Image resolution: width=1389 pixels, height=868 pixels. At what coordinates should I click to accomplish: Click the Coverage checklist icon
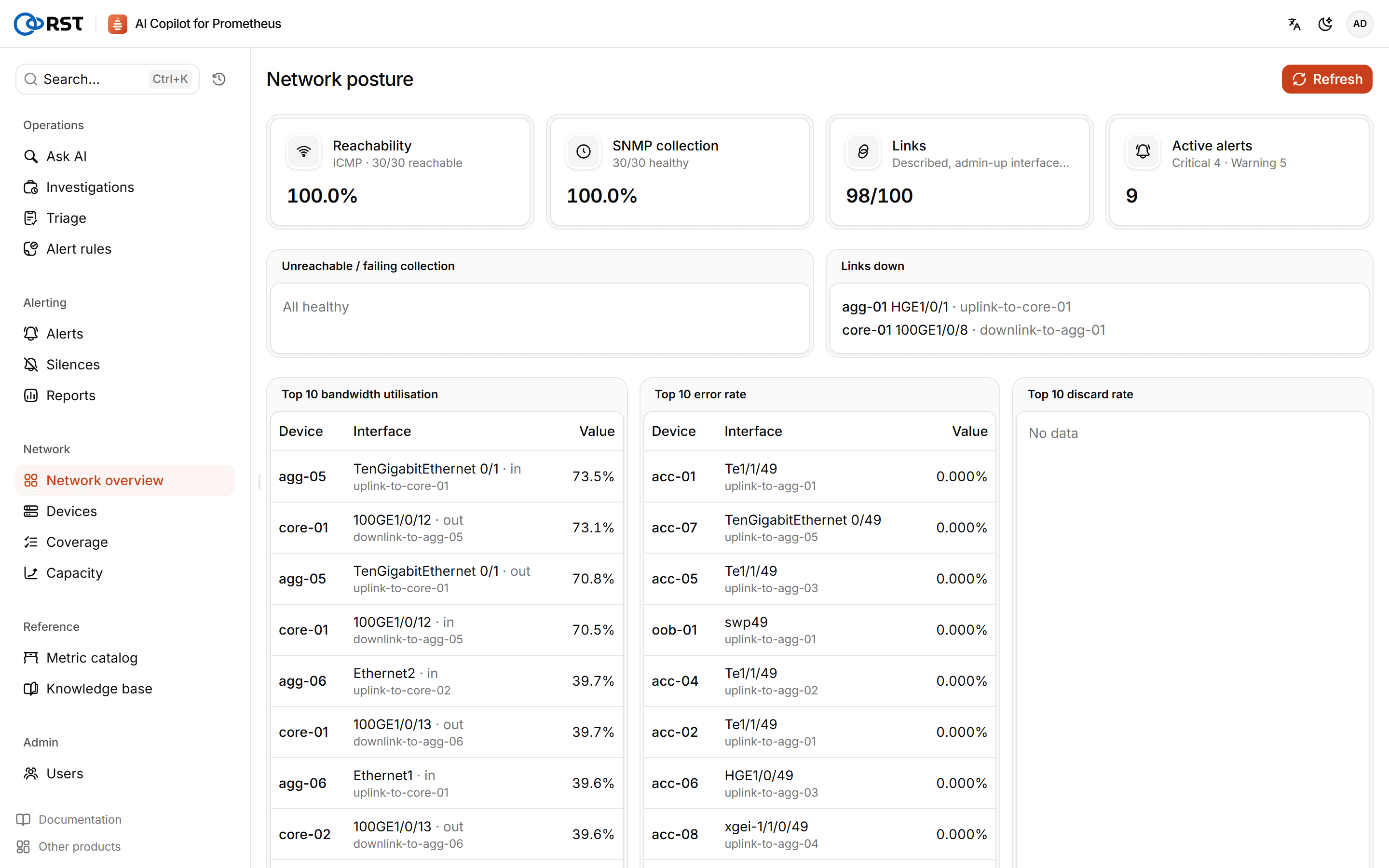click(31, 542)
